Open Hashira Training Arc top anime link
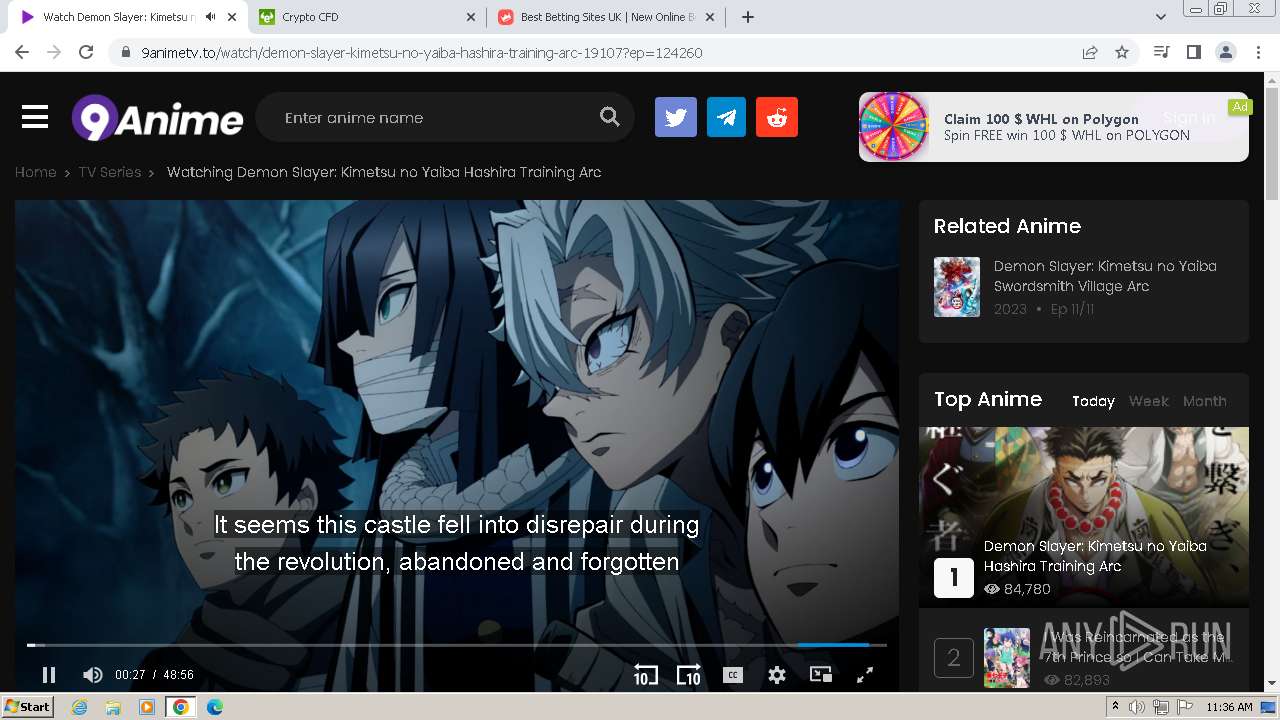1280x720 pixels. [x=1095, y=556]
